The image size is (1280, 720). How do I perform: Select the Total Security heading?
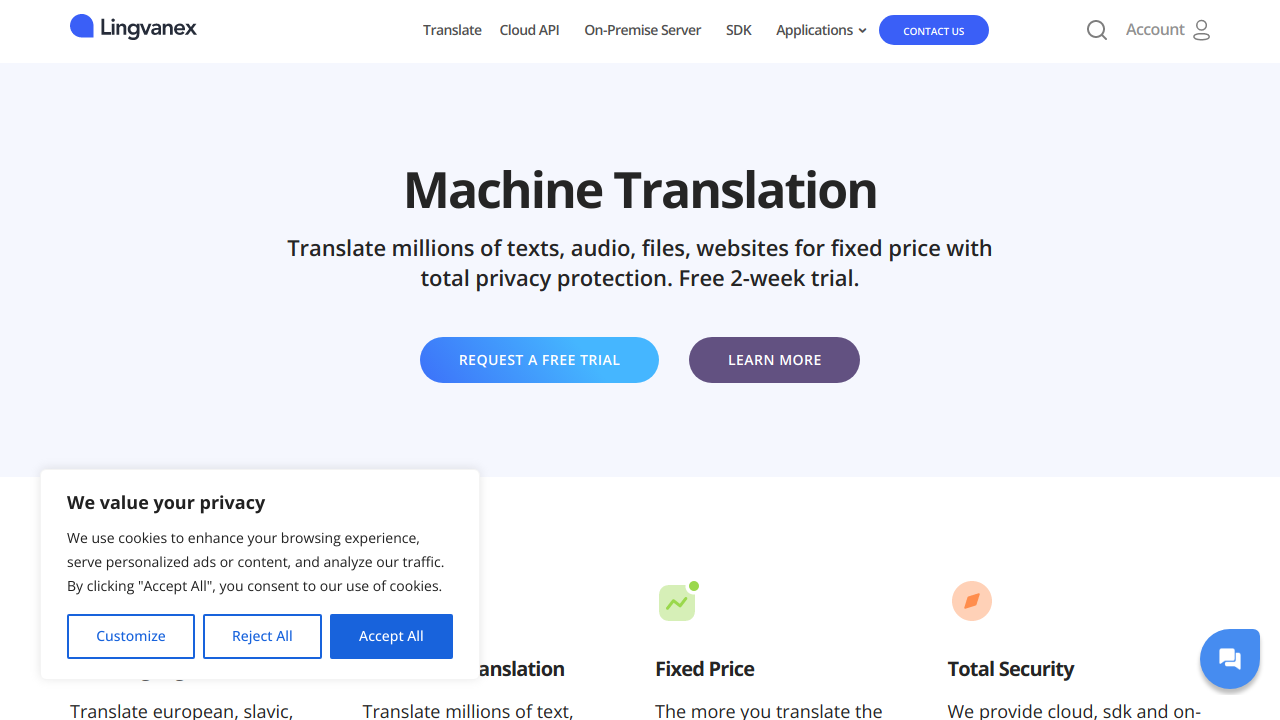coord(1010,669)
